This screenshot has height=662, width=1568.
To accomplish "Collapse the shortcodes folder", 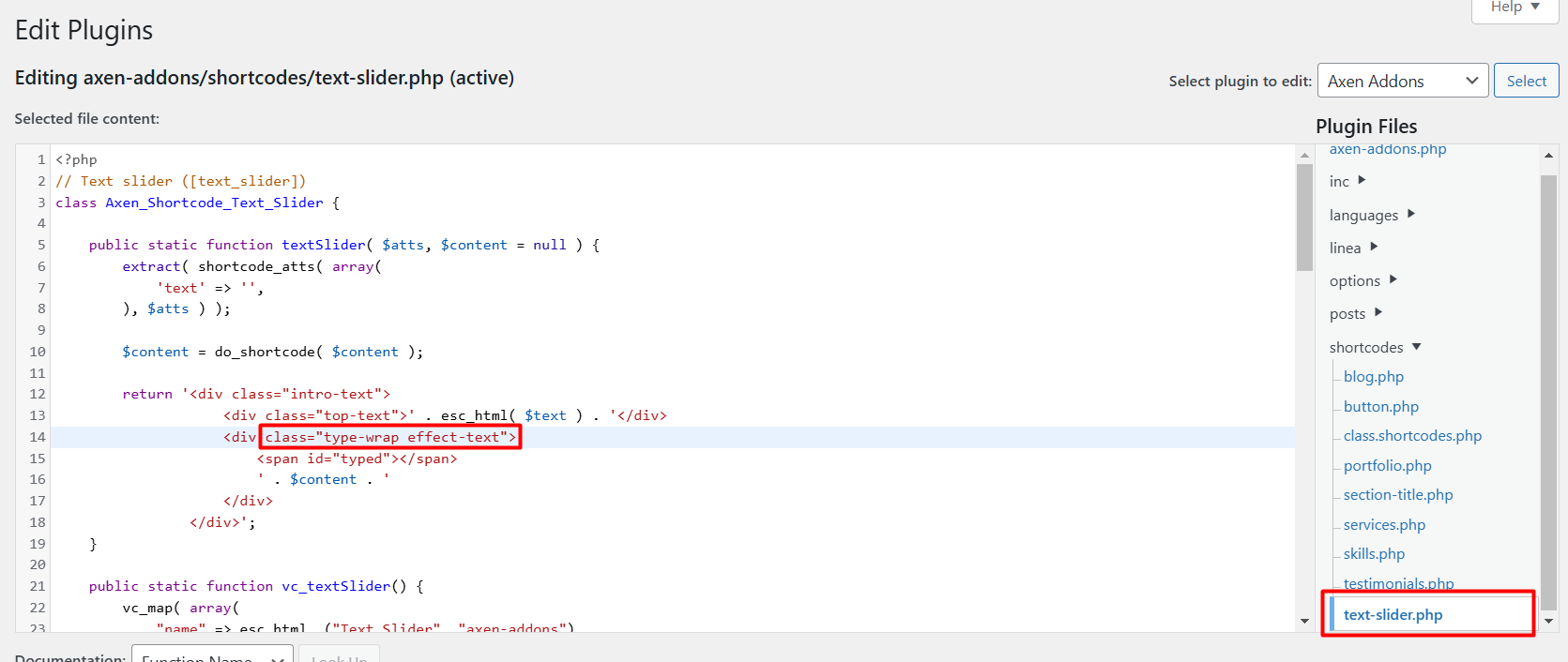I will 1376,347.
